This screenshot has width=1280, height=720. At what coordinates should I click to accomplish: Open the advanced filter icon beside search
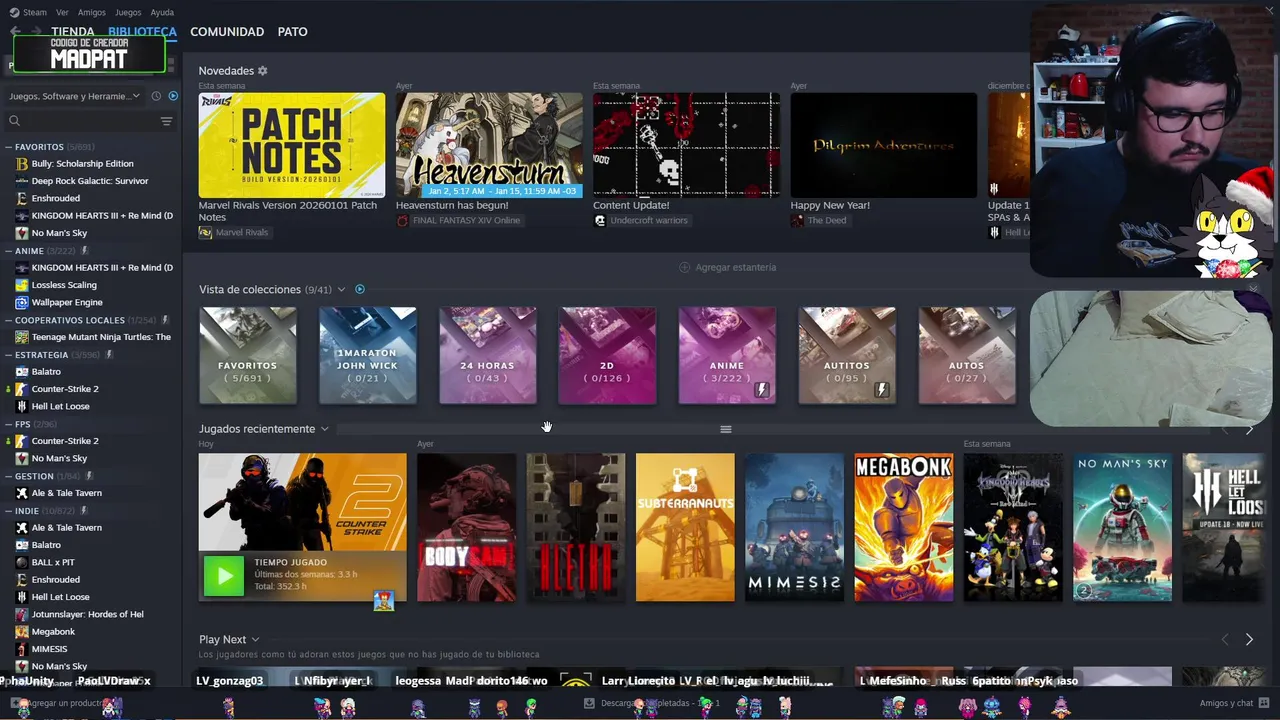coord(166,121)
